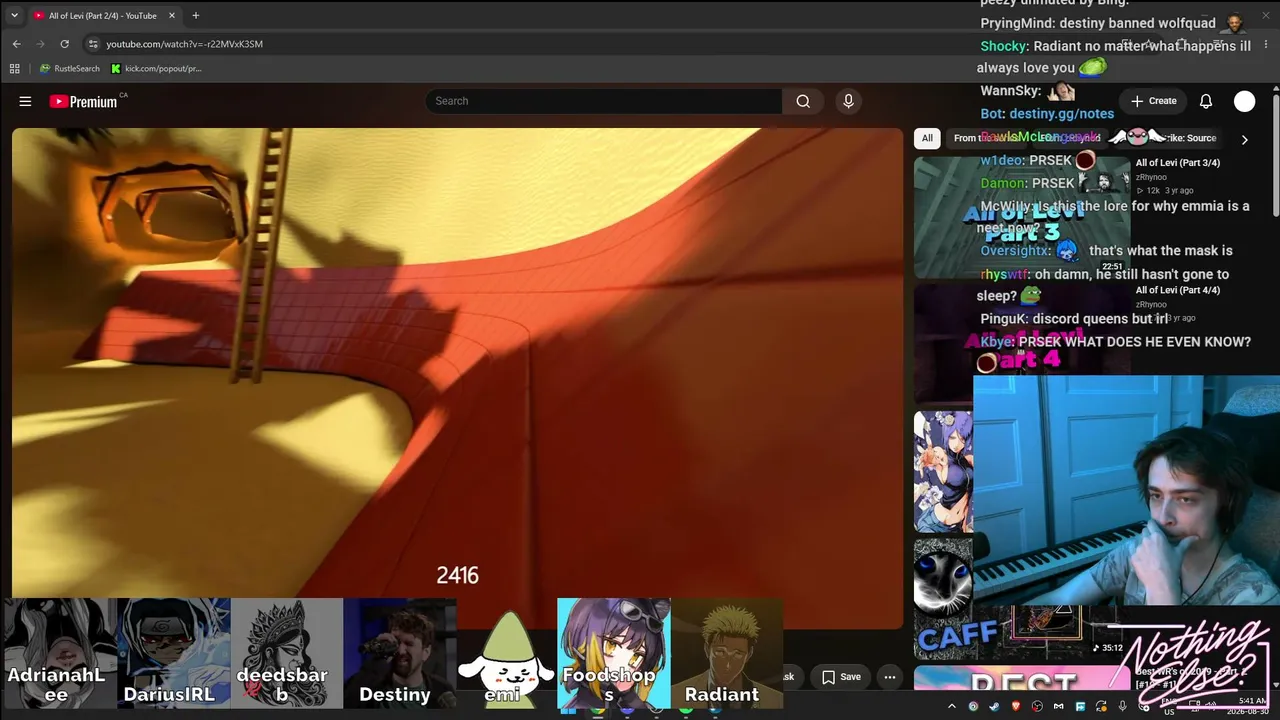
Task: Click chat username Kbye
Action: pyautogui.click(x=996, y=342)
